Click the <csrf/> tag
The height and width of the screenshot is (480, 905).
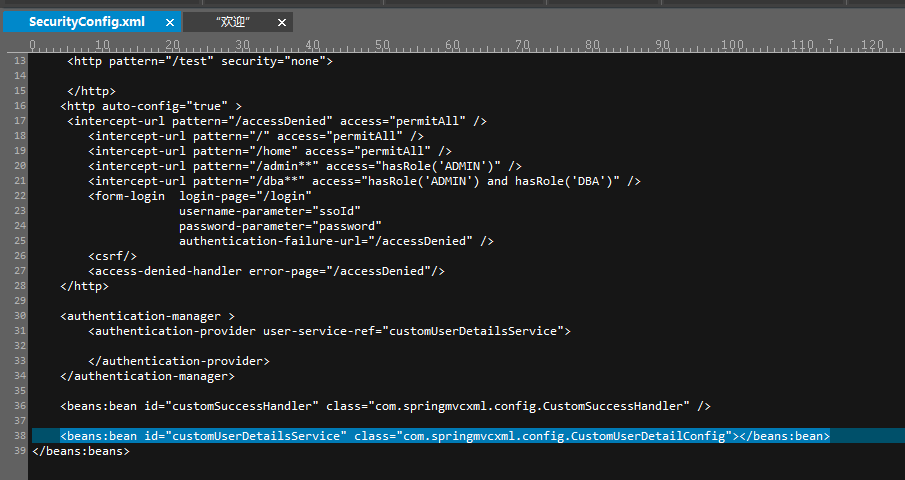tap(112, 256)
